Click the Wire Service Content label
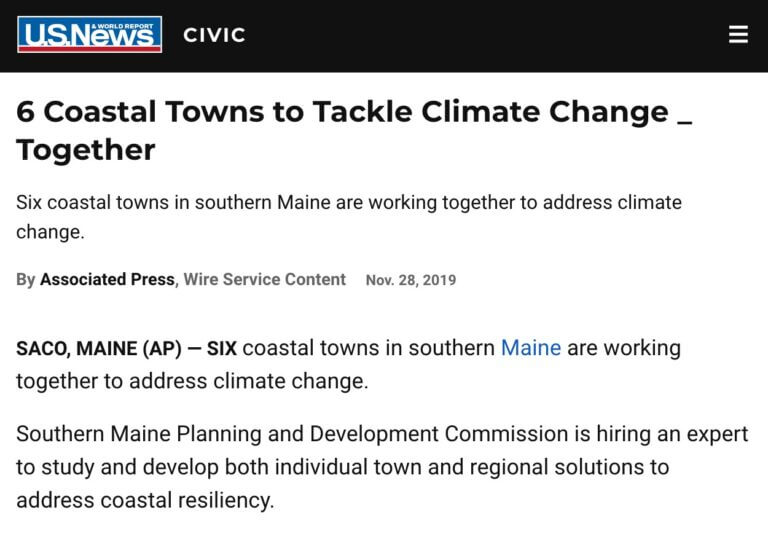The width and height of the screenshot is (768, 542). point(265,280)
